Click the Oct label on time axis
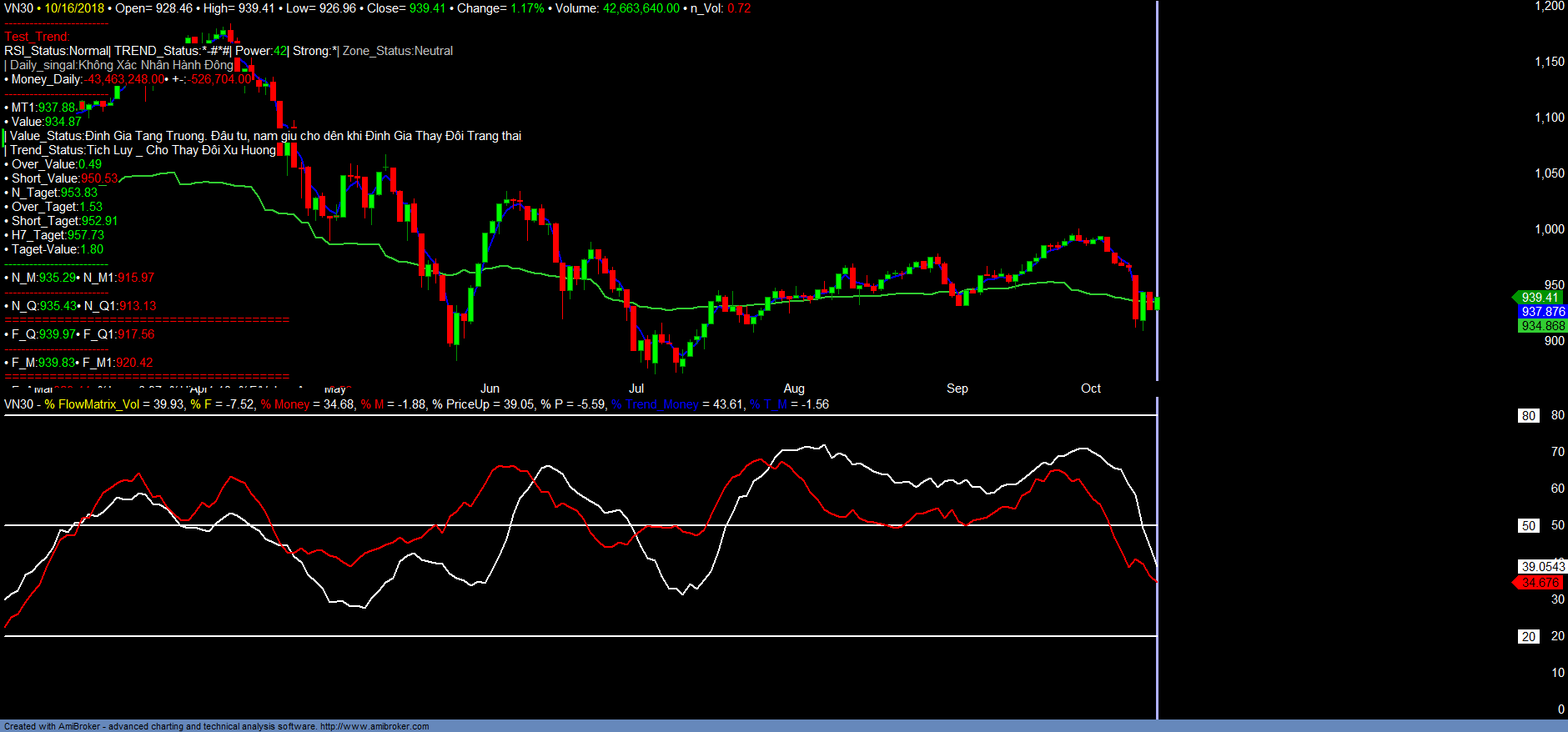This screenshot has height=732, width=1568. 1090,389
